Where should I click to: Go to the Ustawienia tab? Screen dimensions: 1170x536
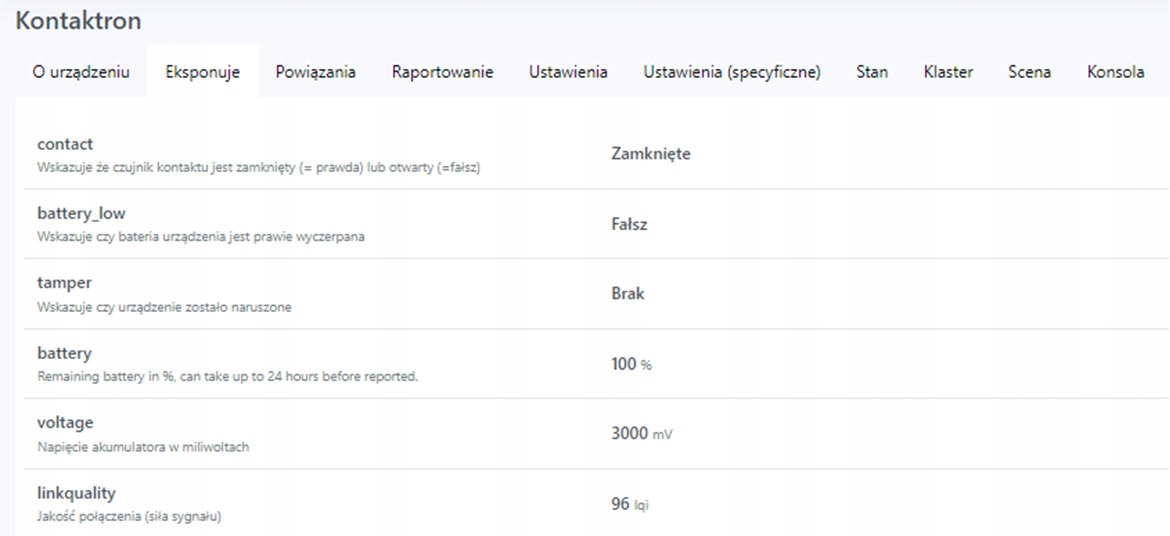568,72
